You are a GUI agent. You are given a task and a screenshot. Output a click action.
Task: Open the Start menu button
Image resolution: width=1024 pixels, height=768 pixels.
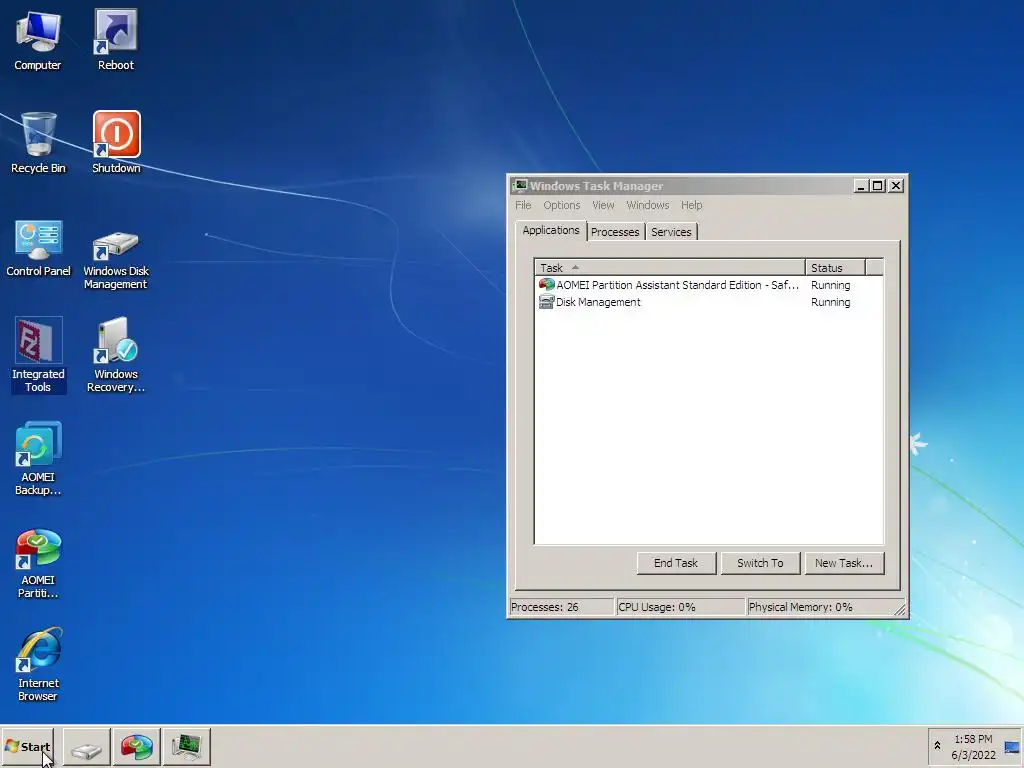pos(27,746)
